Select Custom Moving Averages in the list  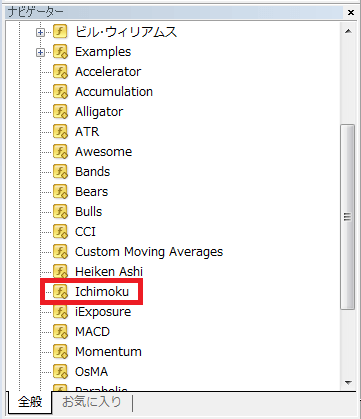pos(149,252)
